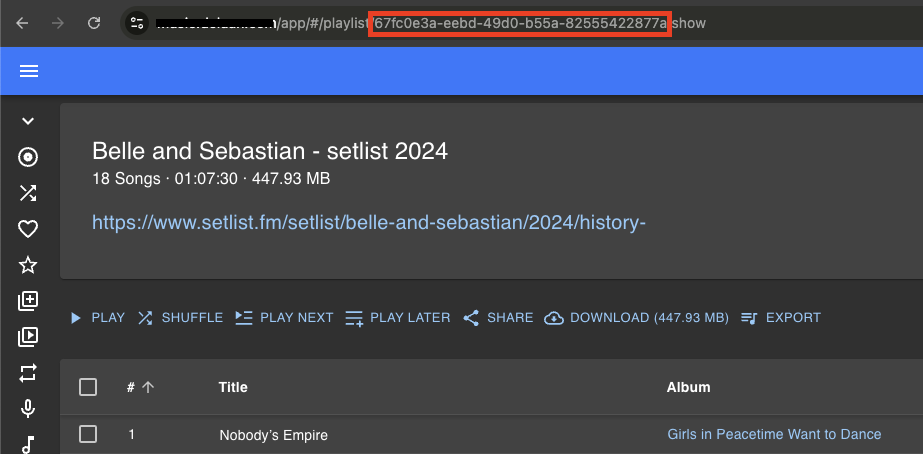Open Favourites heart icon in sidebar
This screenshot has height=454, width=923.
point(28,229)
